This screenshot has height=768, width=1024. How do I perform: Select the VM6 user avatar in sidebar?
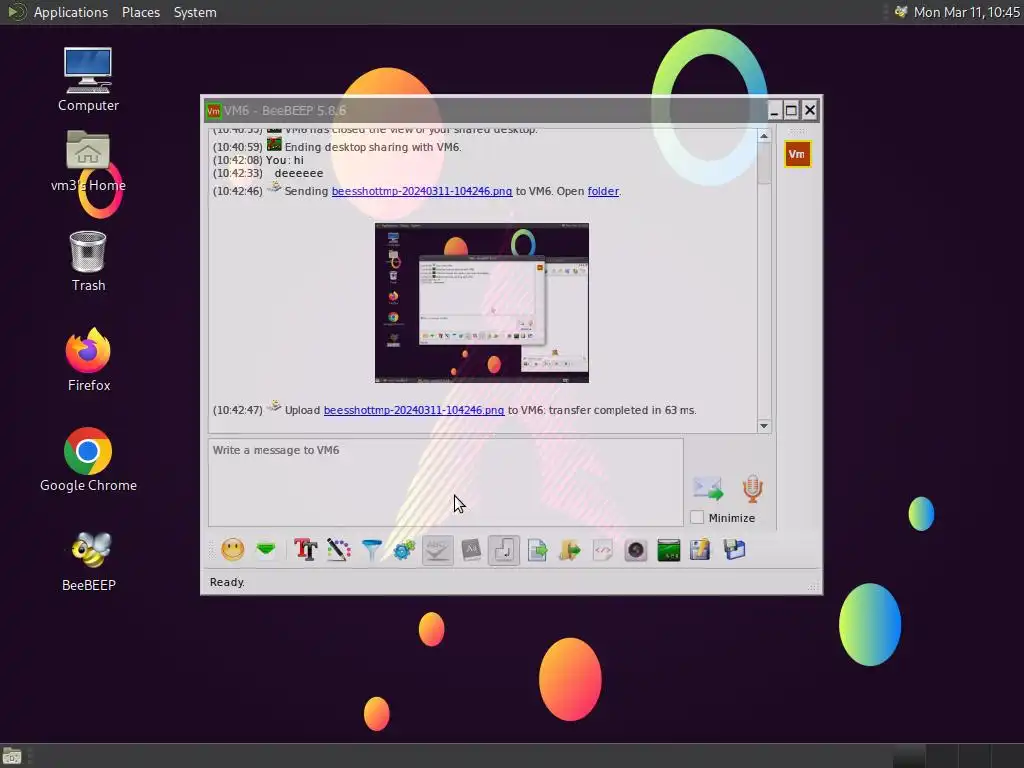pyautogui.click(x=797, y=154)
